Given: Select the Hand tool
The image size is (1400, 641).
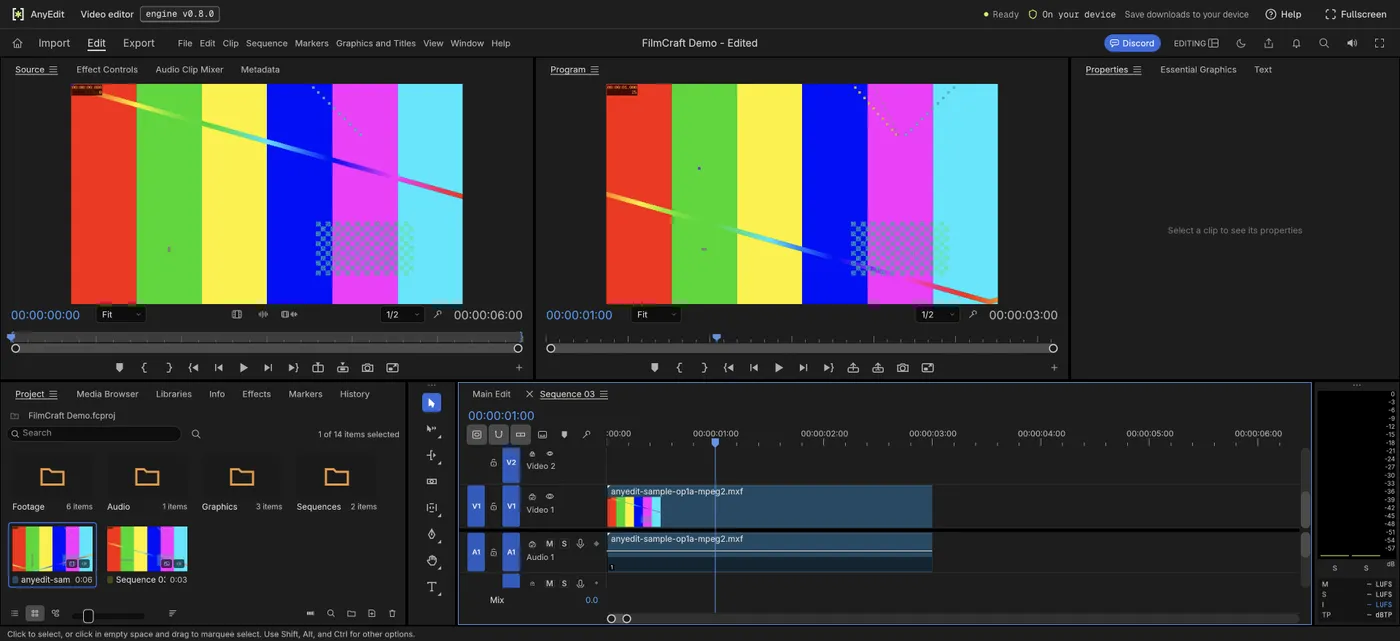Looking at the screenshot, I should (x=431, y=560).
